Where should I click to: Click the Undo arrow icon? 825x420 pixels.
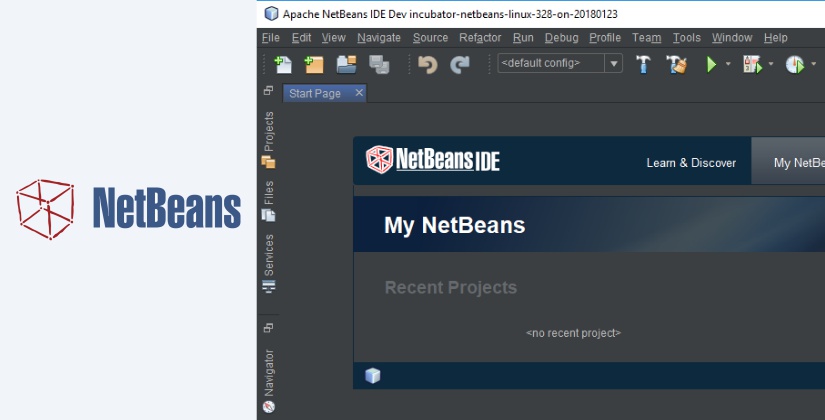tap(428, 64)
